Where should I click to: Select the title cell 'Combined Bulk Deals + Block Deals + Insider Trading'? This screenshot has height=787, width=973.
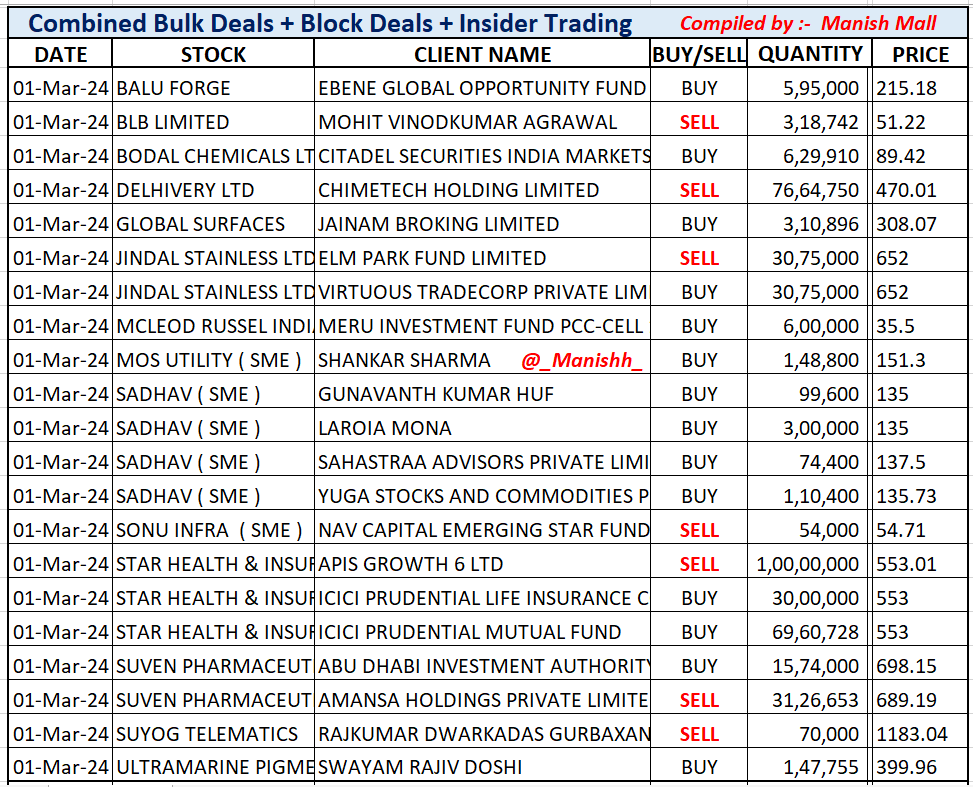330,24
